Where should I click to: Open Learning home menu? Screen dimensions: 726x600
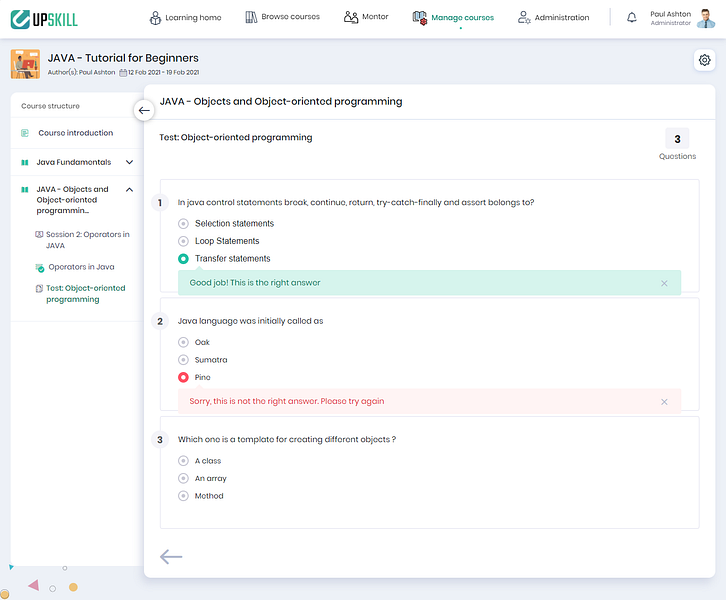click(x=185, y=18)
